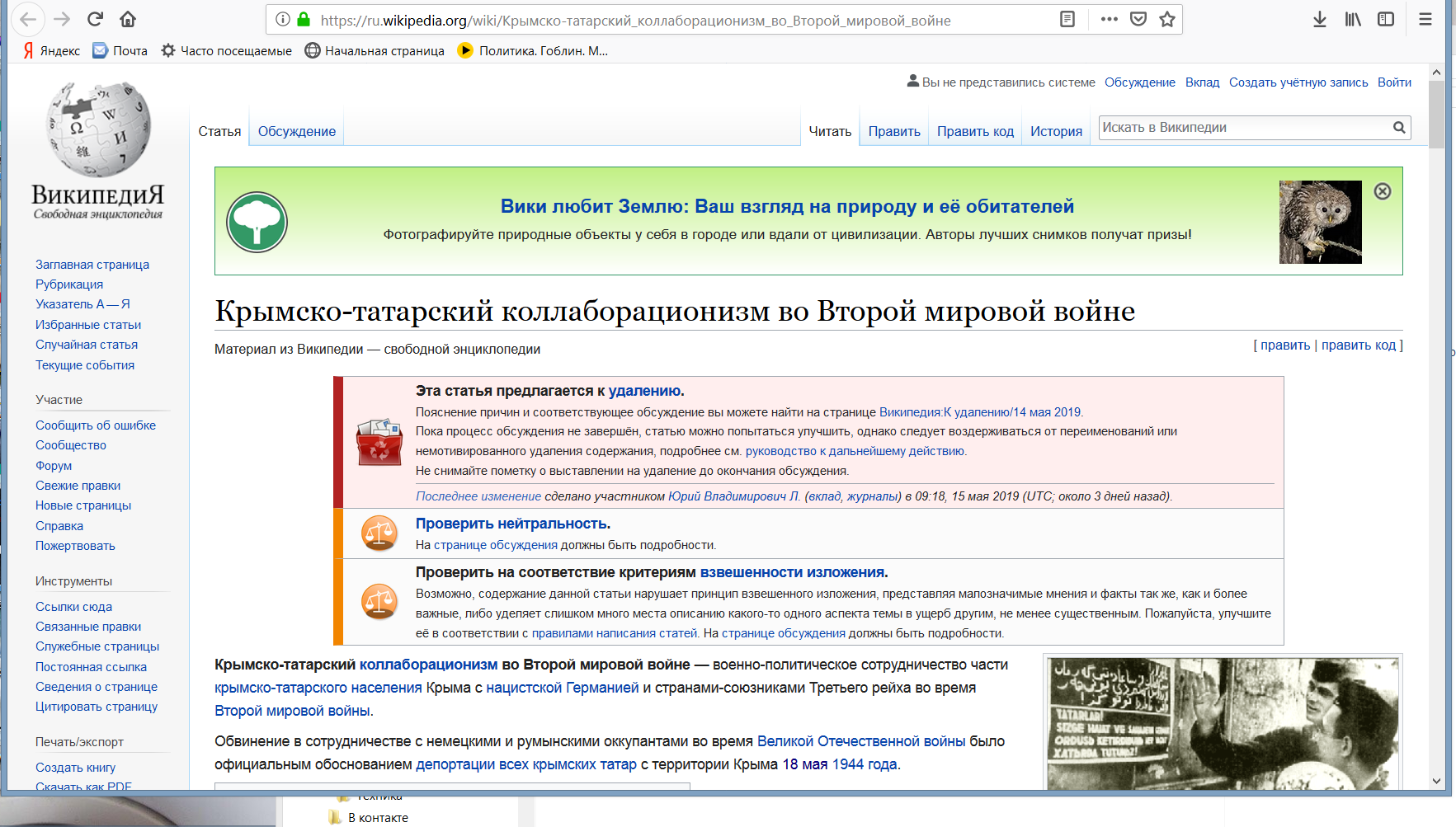Open the Править tab
This screenshot has height=827, width=1456.
click(894, 131)
